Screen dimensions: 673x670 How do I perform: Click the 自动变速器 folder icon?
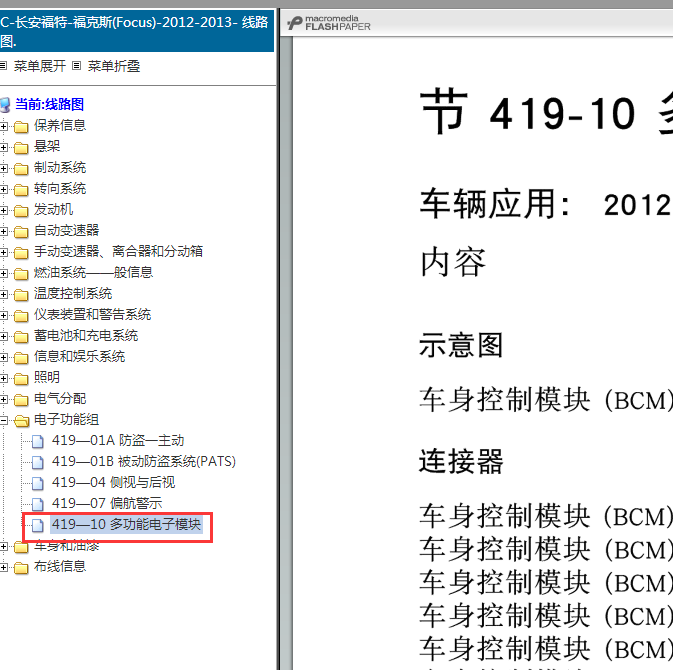[21, 232]
